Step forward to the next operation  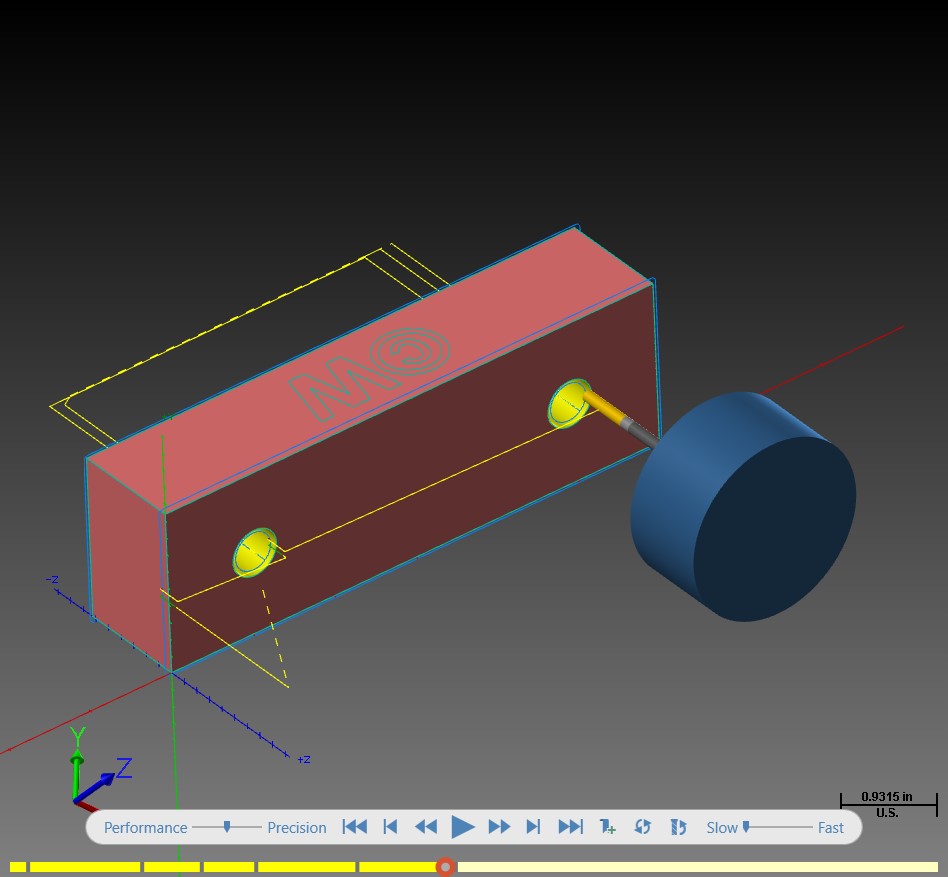click(x=533, y=827)
